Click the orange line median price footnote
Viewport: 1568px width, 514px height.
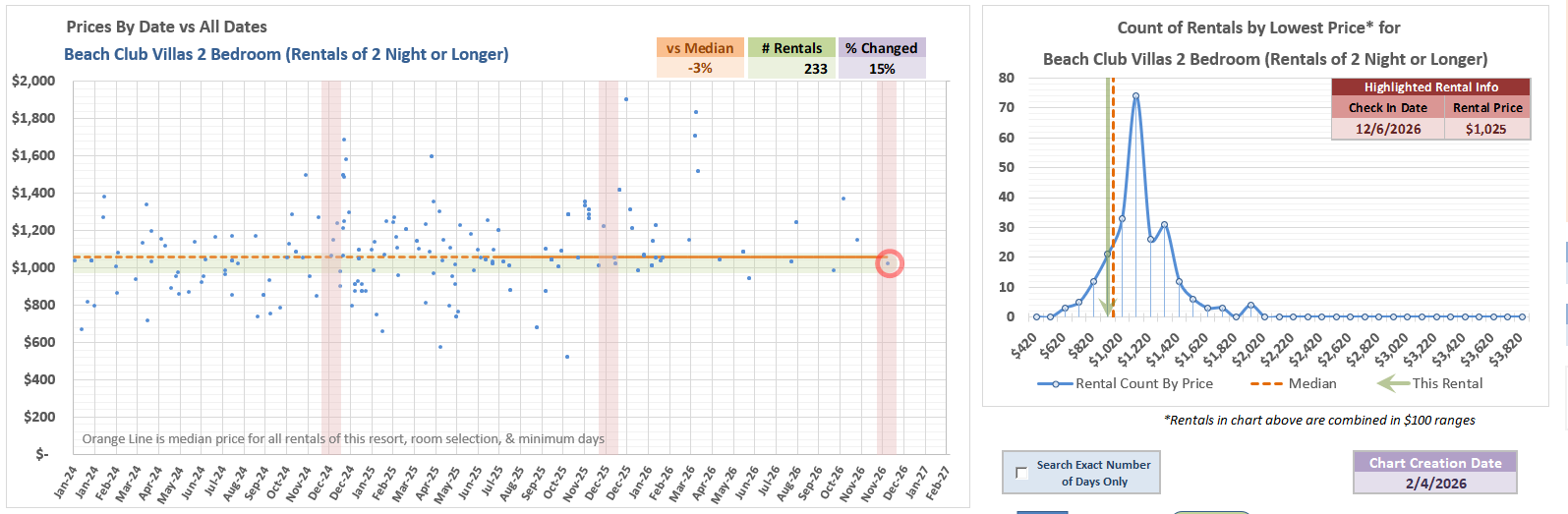pyautogui.click(x=343, y=438)
